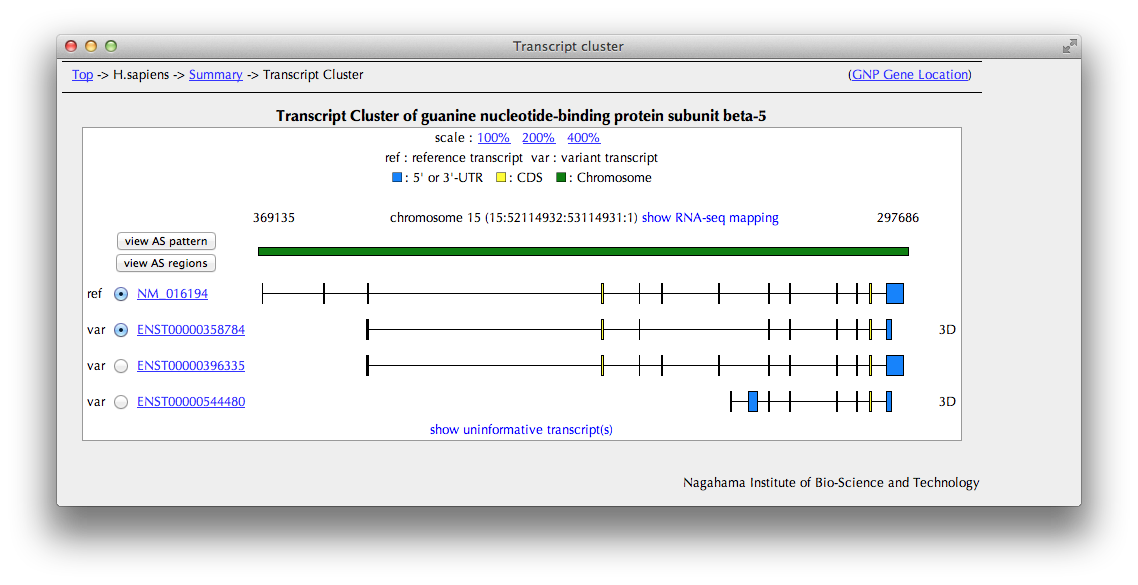Expand show uninformative transcript(s)
1138x585 pixels.
[521, 430]
